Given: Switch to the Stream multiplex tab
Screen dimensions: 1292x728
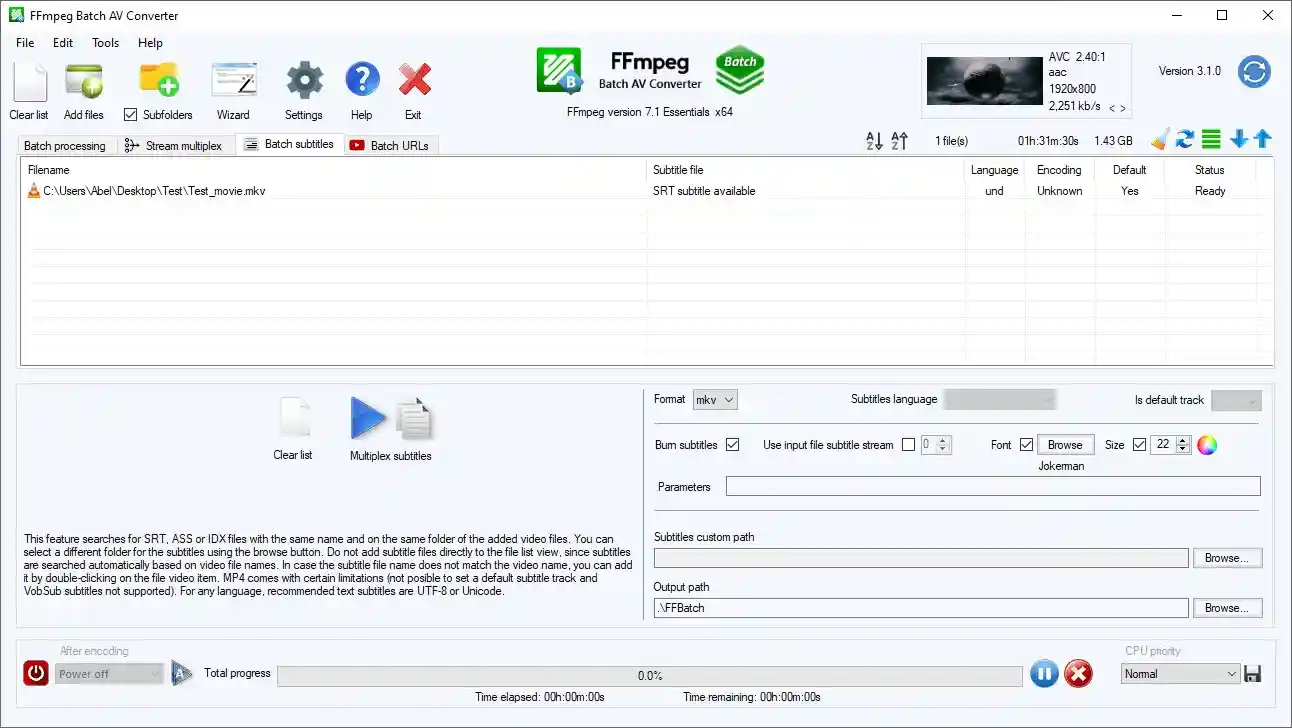Looking at the screenshot, I should coord(174,146).
